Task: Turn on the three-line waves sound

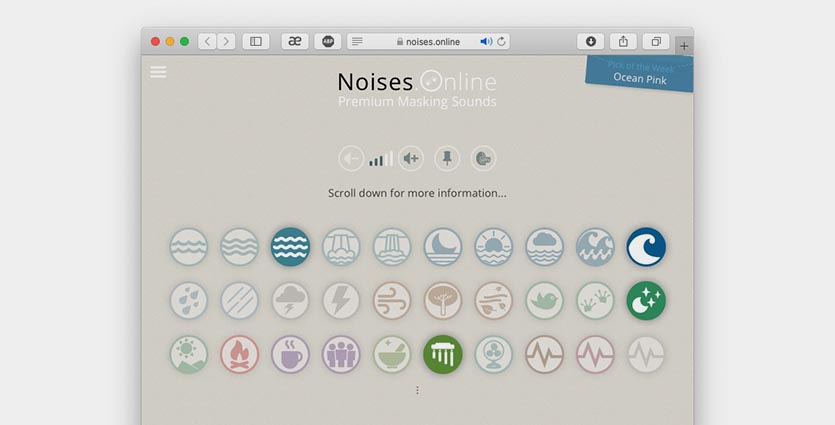Action: pyautogui.click(x=239, y=247)
